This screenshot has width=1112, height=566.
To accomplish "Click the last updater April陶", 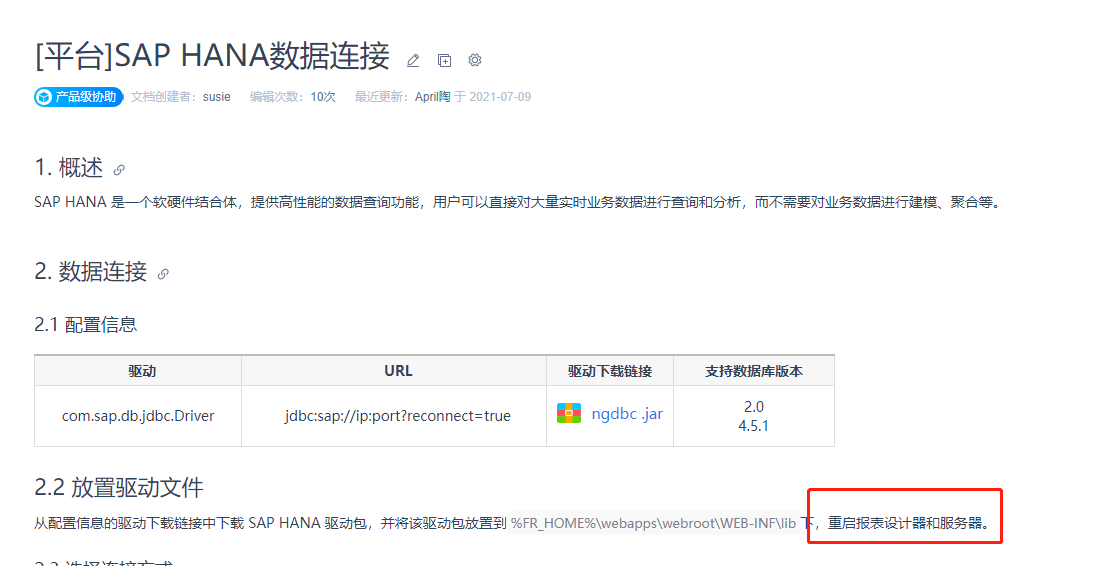I will [433, 97].
